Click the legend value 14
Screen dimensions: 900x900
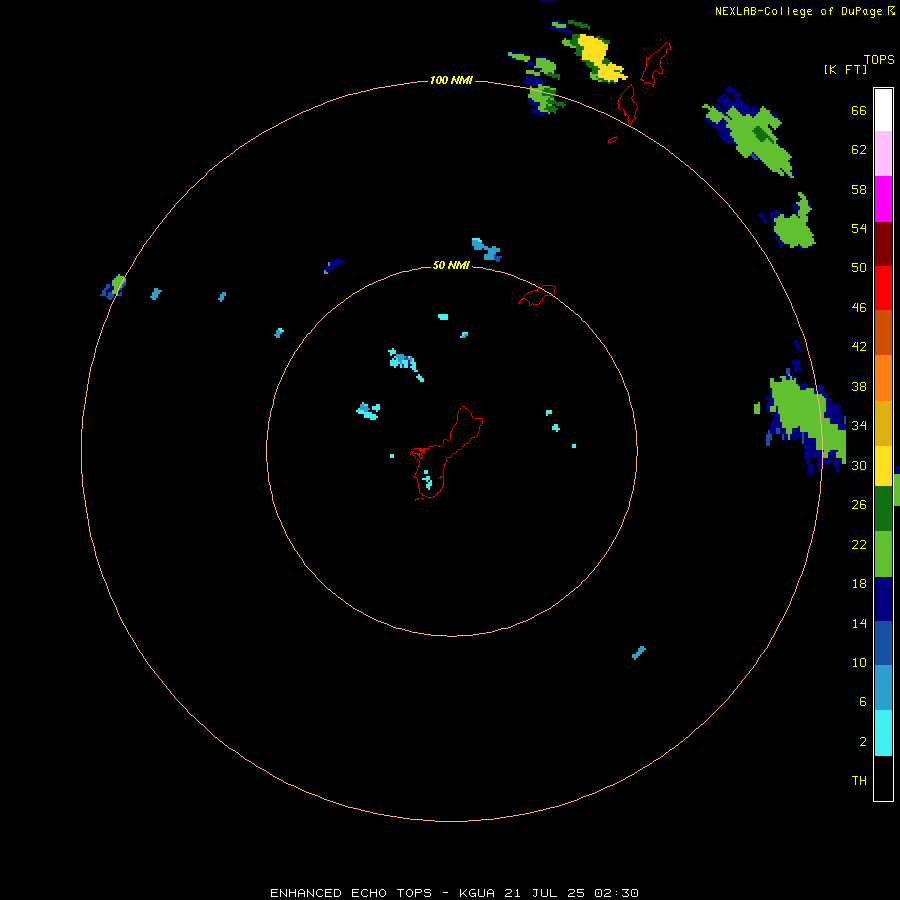(x=859, y=623)
